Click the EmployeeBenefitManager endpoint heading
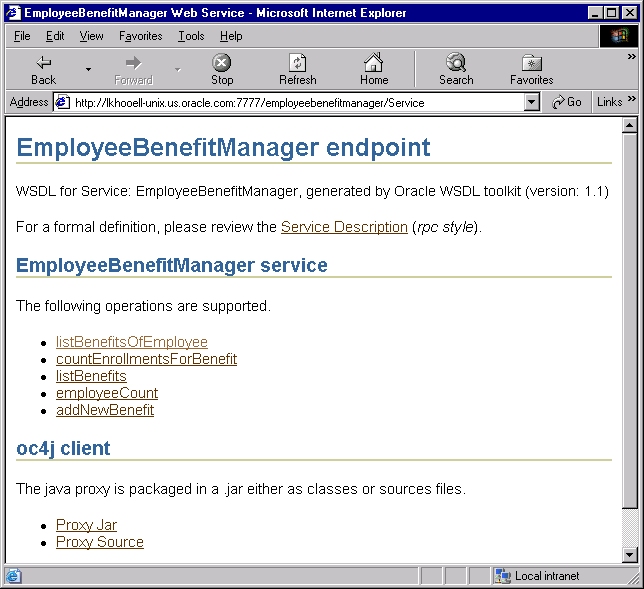 pyautogui.click(x=223, y=147)
